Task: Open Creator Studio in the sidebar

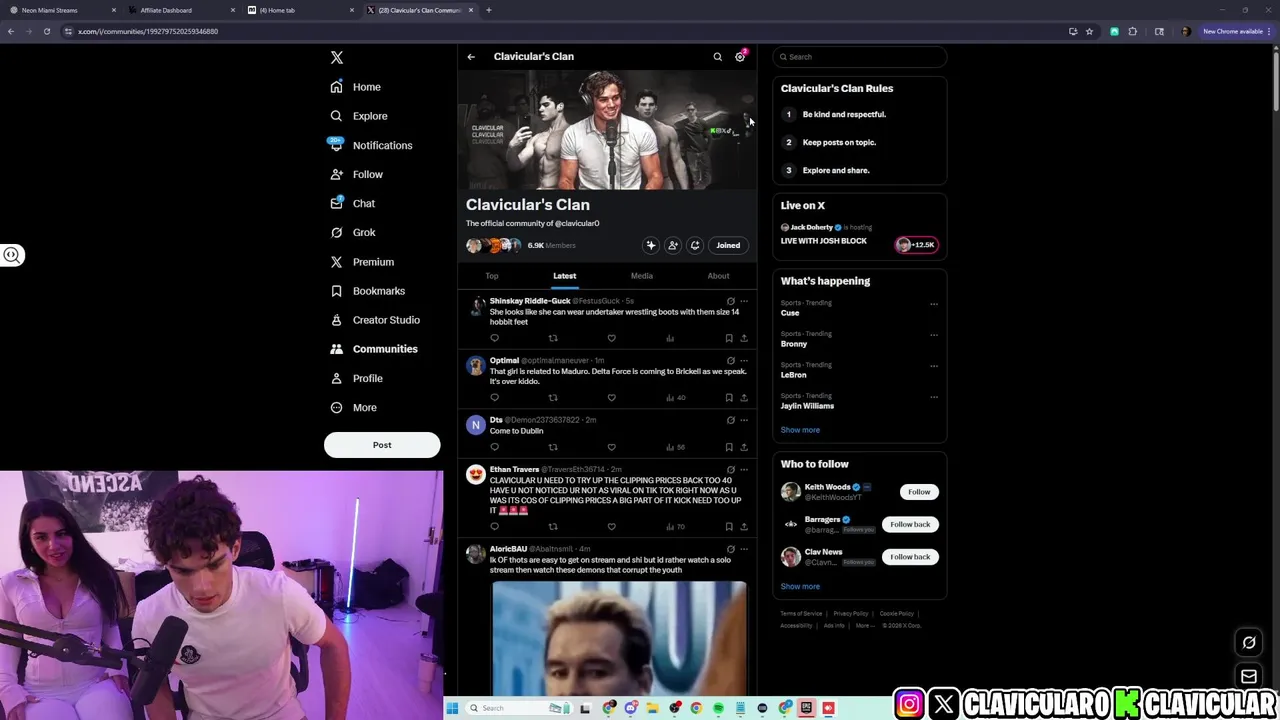Action: 375,320
